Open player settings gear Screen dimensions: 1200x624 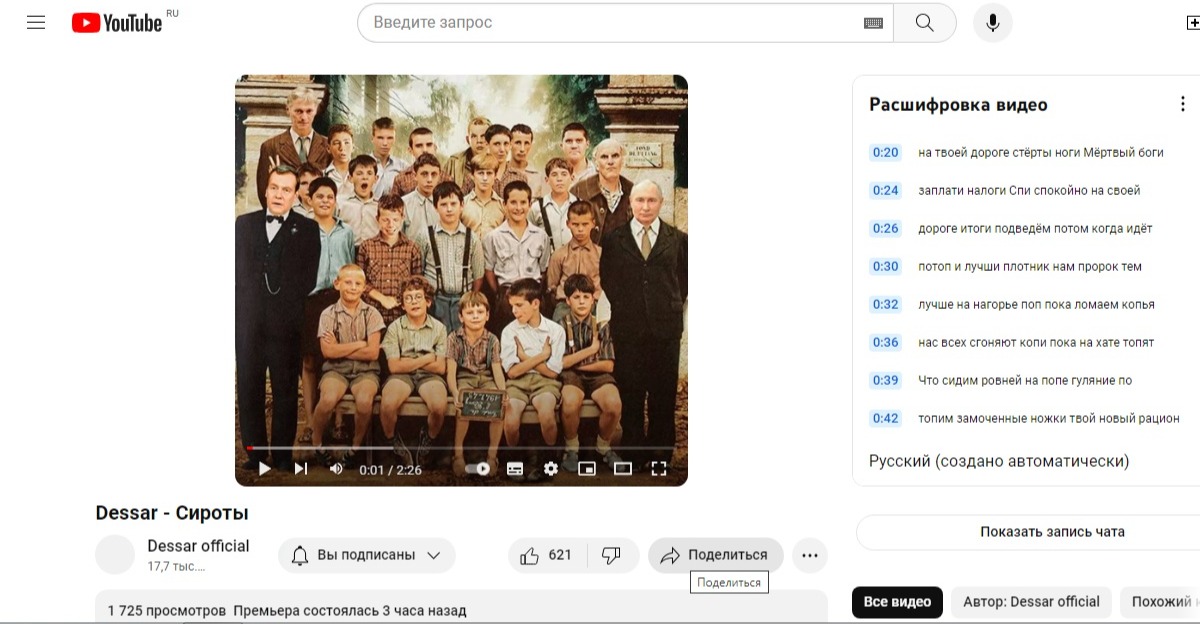[x=551, y=468]
